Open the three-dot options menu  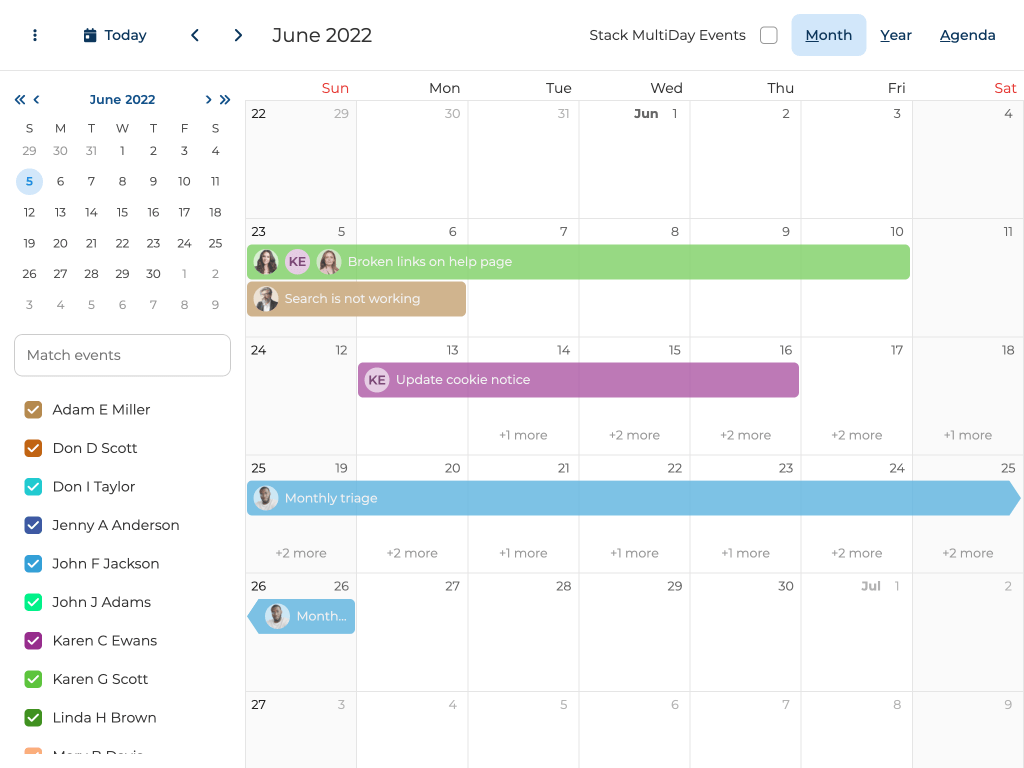35,35
